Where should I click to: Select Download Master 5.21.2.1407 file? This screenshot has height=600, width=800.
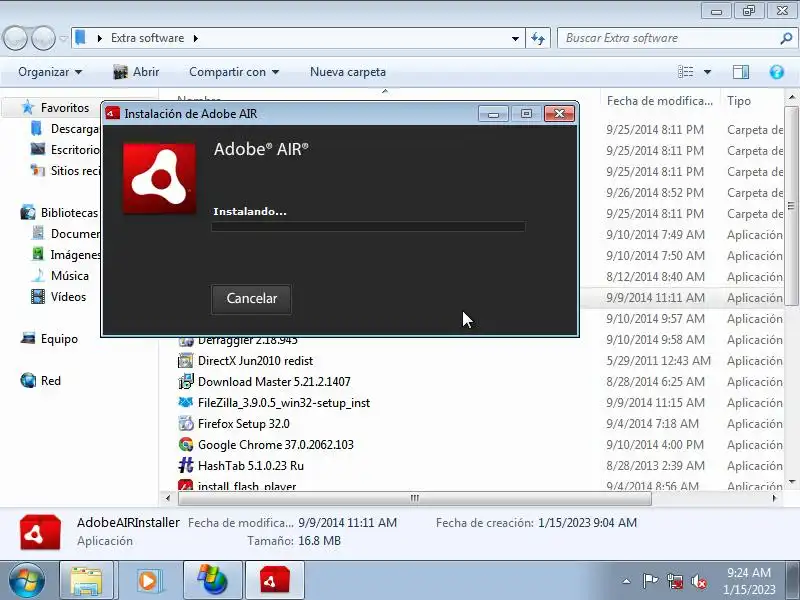click(274, 382)
